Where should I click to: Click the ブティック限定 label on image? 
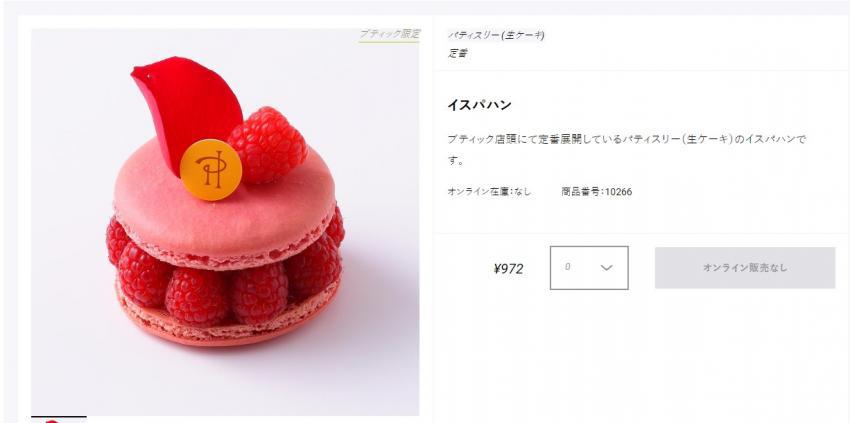pos(389,34)
